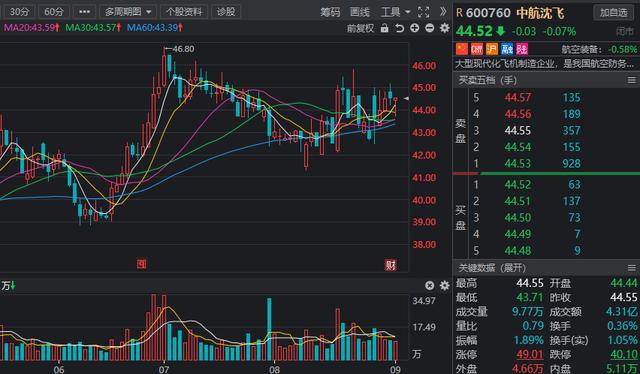Click the red 国 event marker
The height and width of the screenshot is (374, 640).
(x=141, y=264)
